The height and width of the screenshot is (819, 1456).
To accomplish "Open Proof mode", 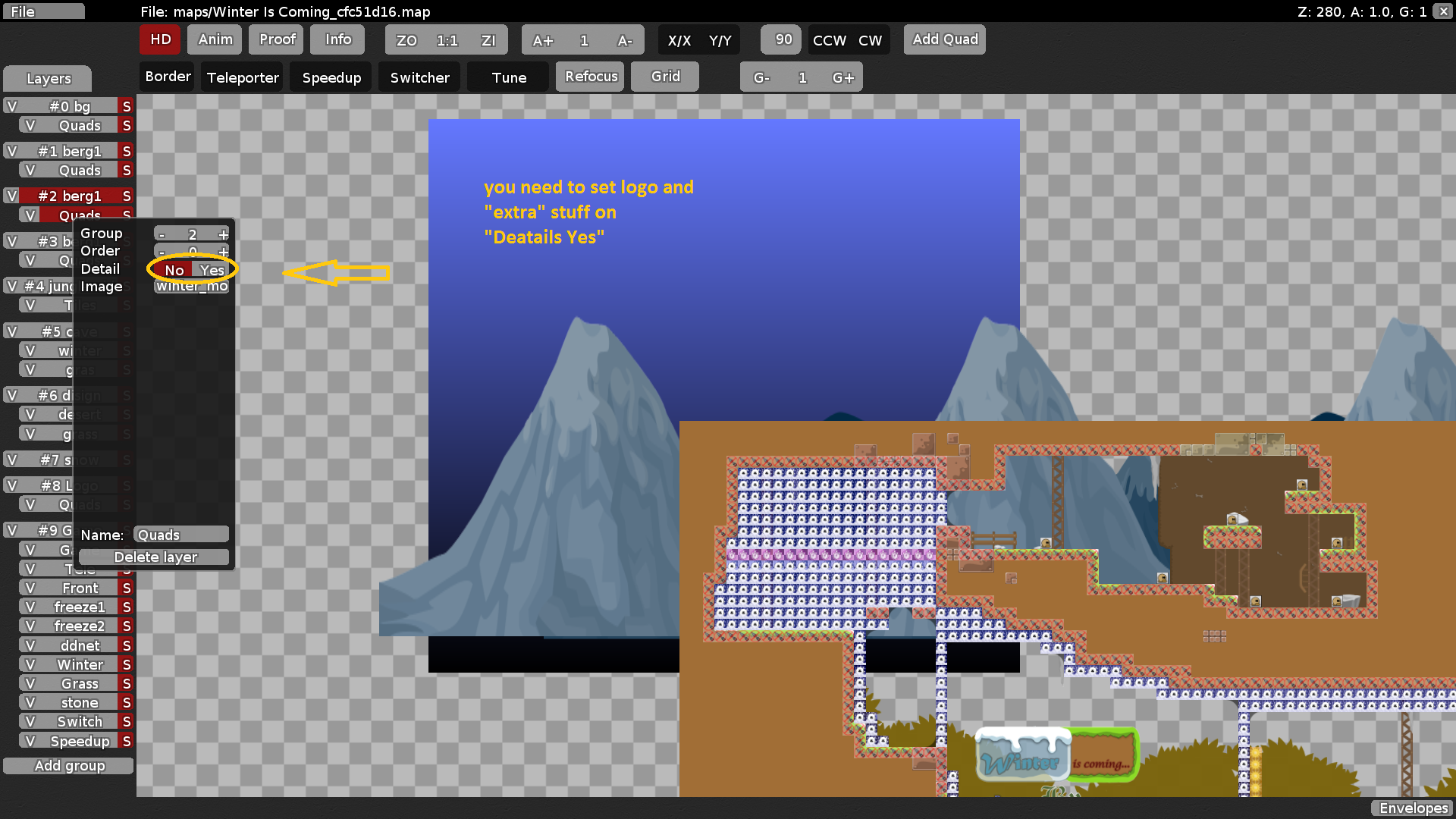I will pyautogui.click(x=275, y=39).
